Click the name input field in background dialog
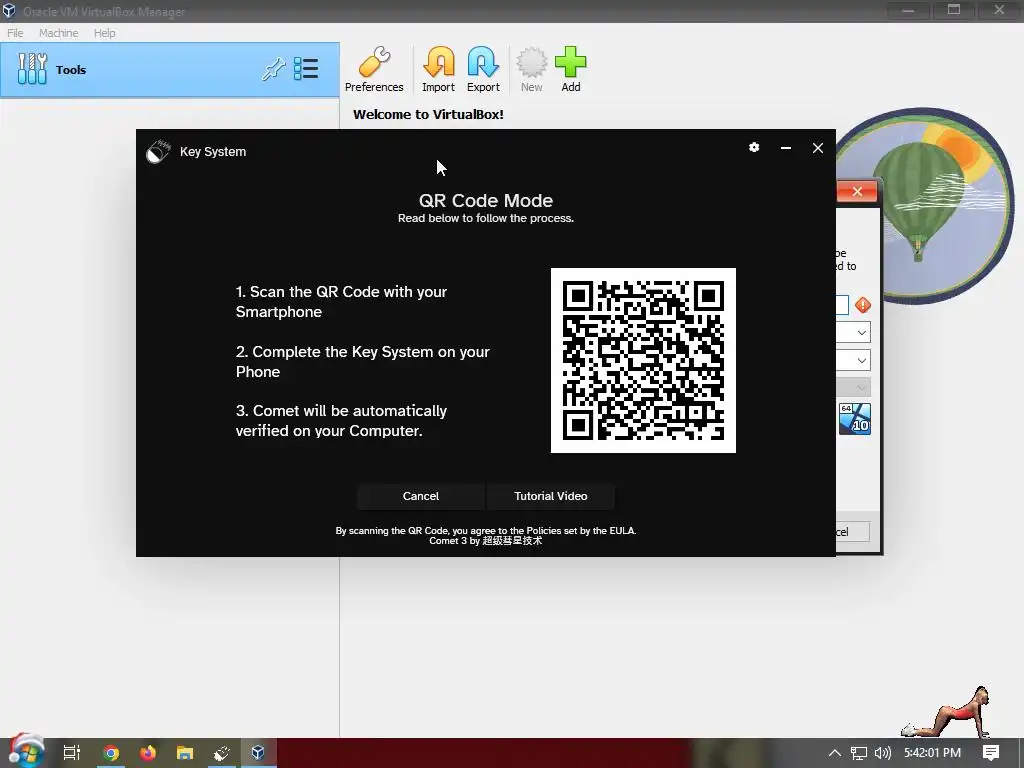Viewport: 1024px width, 768px height. pos(842,305)
